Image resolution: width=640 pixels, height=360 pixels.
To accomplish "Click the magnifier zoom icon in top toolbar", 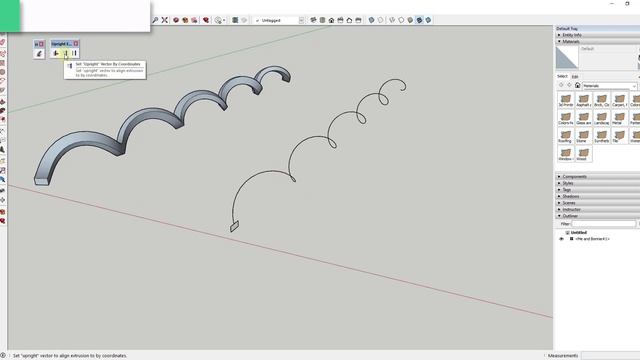I will pos(155,20).
